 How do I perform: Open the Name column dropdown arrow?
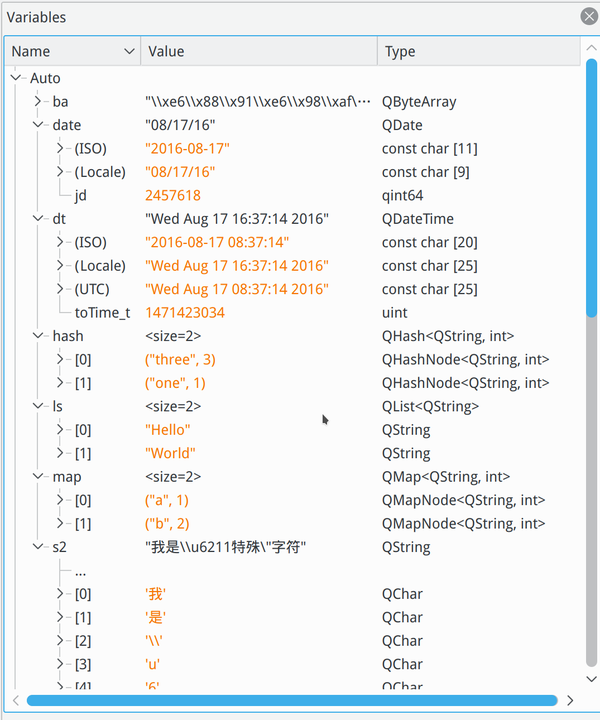pos(130,52)
